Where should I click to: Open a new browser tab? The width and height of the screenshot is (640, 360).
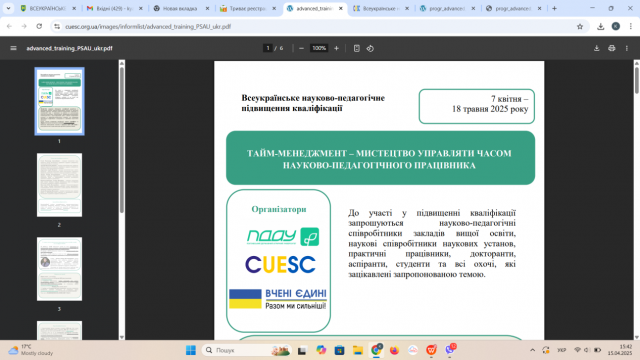[554, 8]
